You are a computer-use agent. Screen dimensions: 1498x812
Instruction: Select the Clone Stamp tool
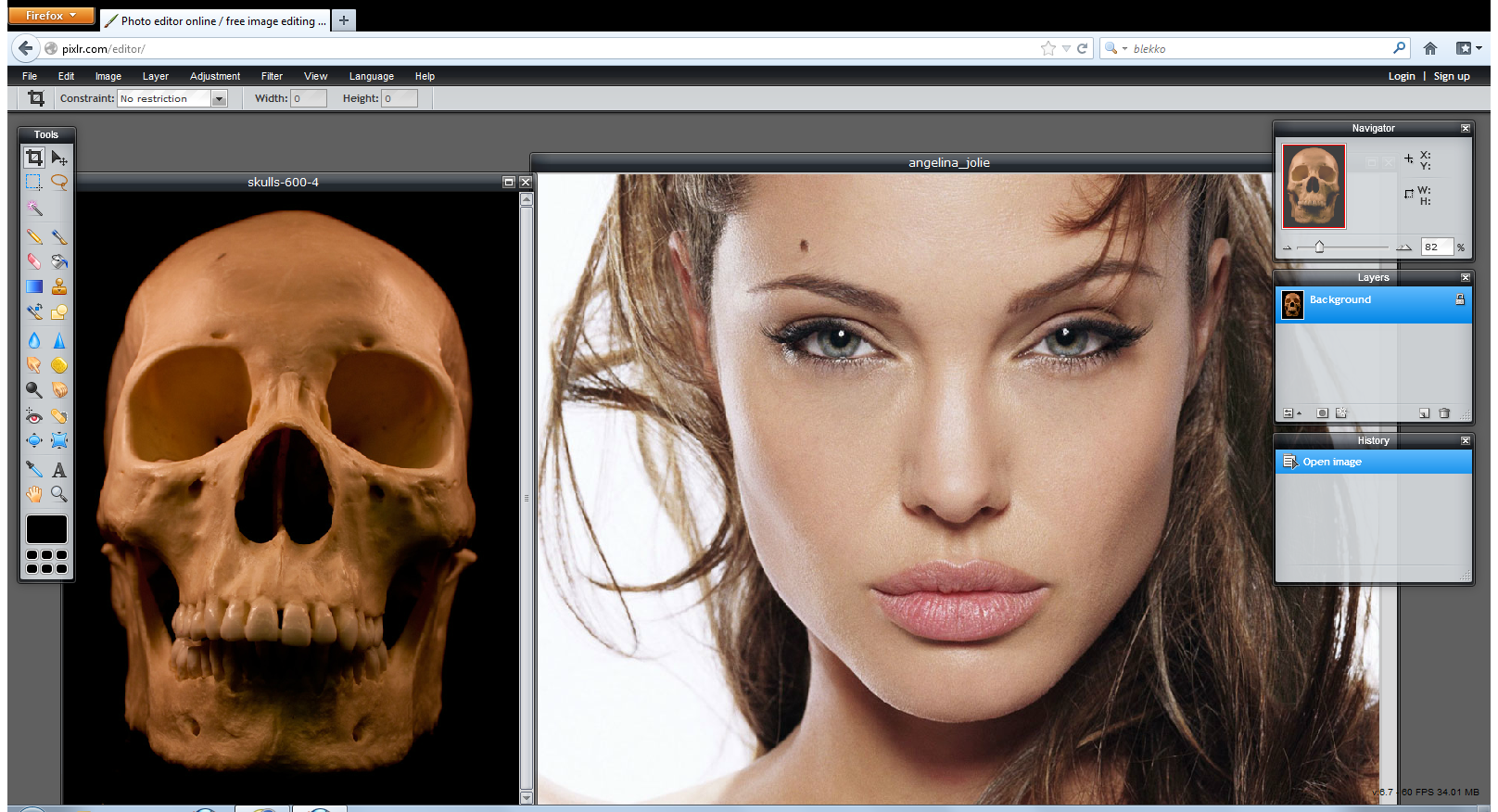pos(59,286)
